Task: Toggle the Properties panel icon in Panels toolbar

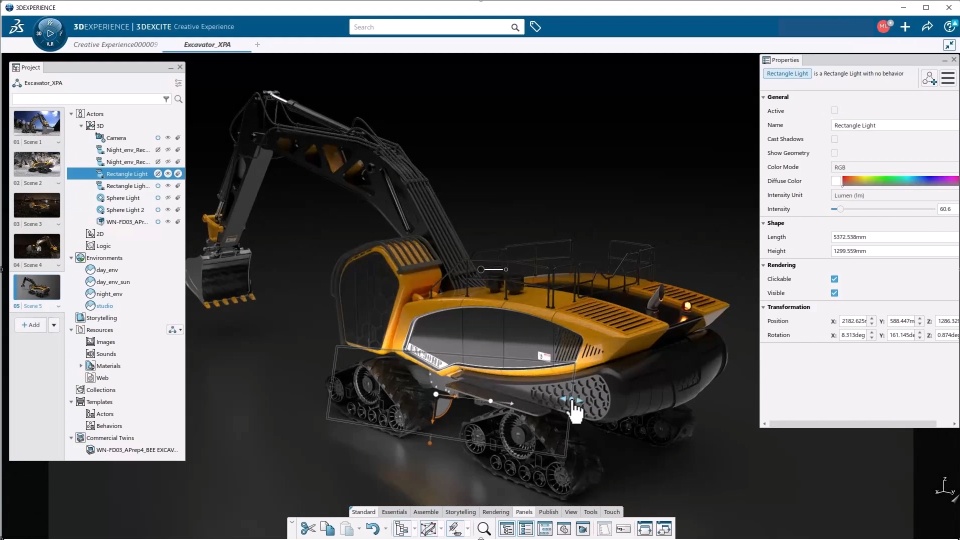Action: click(525, 528)
